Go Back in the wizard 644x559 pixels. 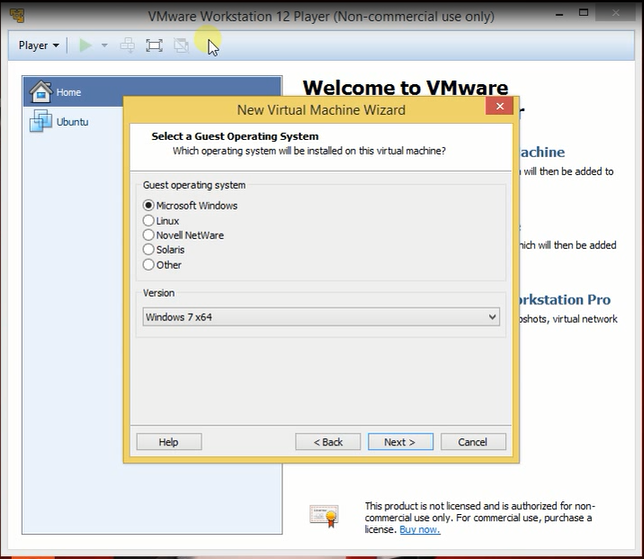pyautogui.click(x=328, y=442)
